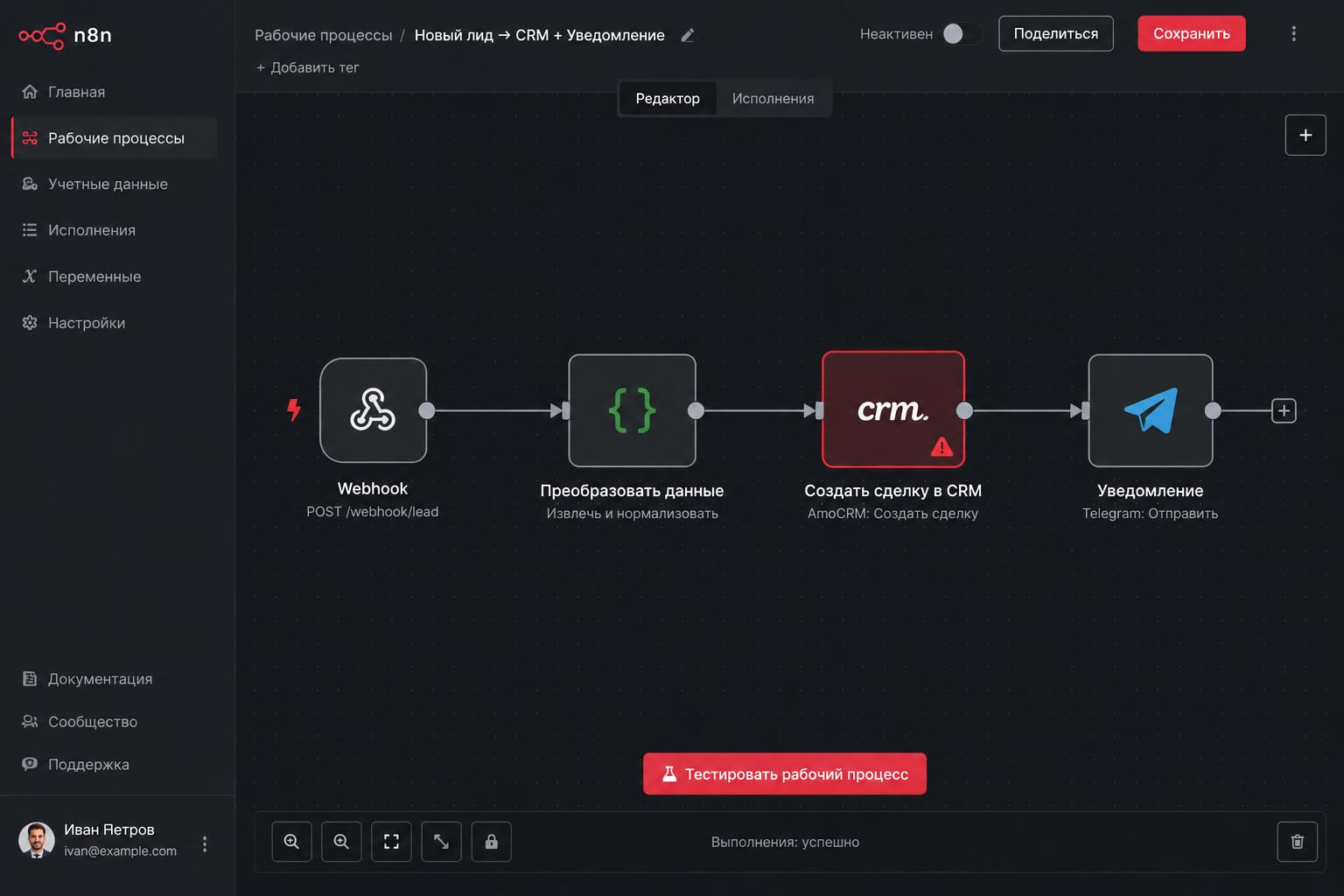Screen dimensions: 1344x896
Task: Click Тестировать рабочий процесс button
Action: [x=785, y=773]
